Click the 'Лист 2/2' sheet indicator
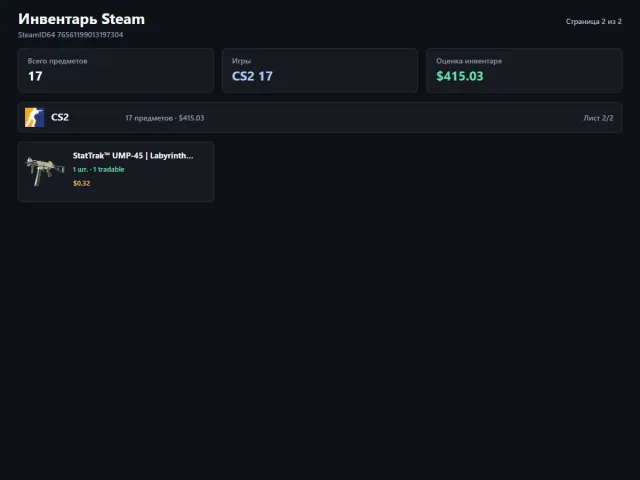Image resolution: width=640 pixels, height=480 pixels. pos(598,118)
